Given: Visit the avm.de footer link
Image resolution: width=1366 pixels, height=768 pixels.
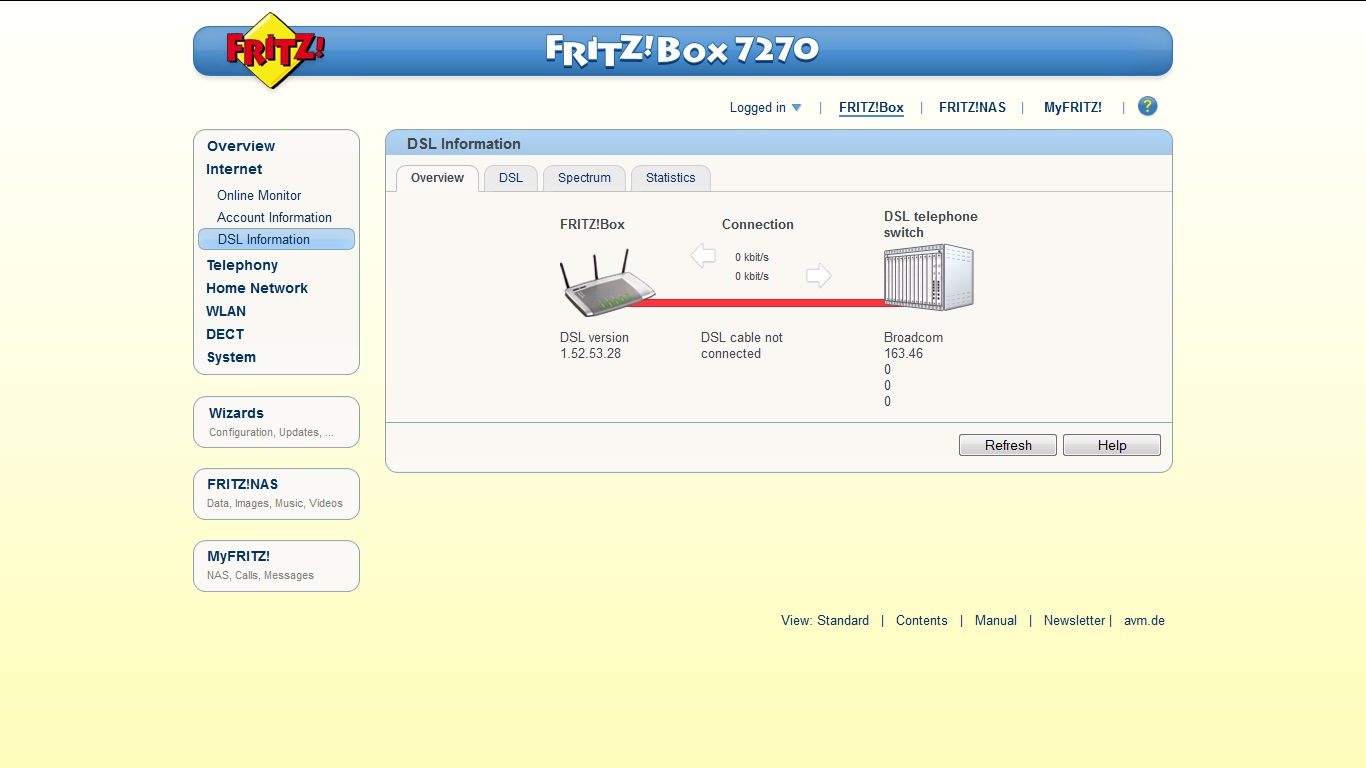Looking at the screenshot, I should click(1144, 621).
